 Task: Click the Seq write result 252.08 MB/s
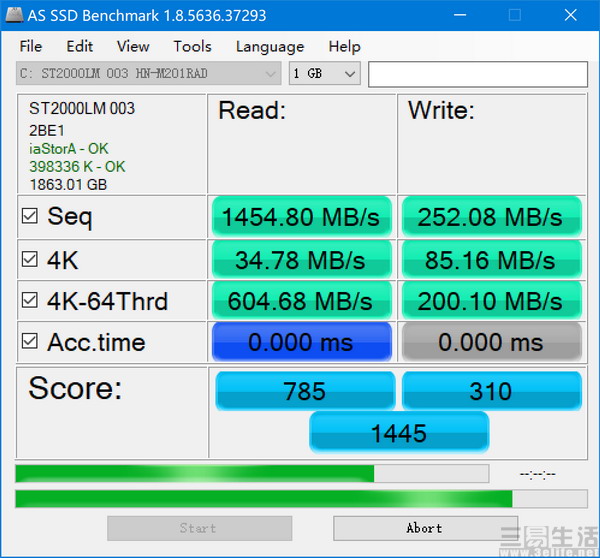492,217
